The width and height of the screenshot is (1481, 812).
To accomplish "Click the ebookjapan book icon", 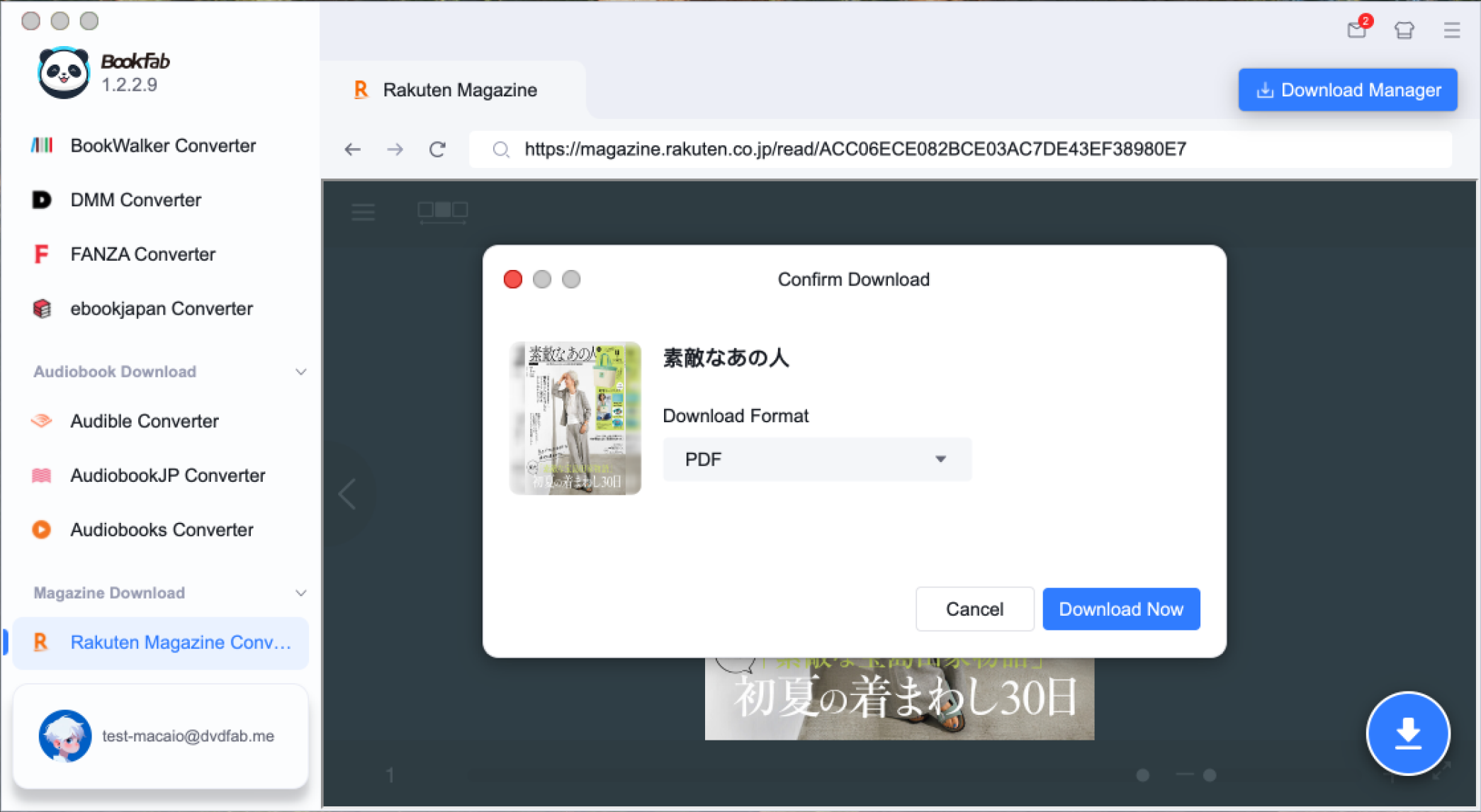I will (42, 308).
